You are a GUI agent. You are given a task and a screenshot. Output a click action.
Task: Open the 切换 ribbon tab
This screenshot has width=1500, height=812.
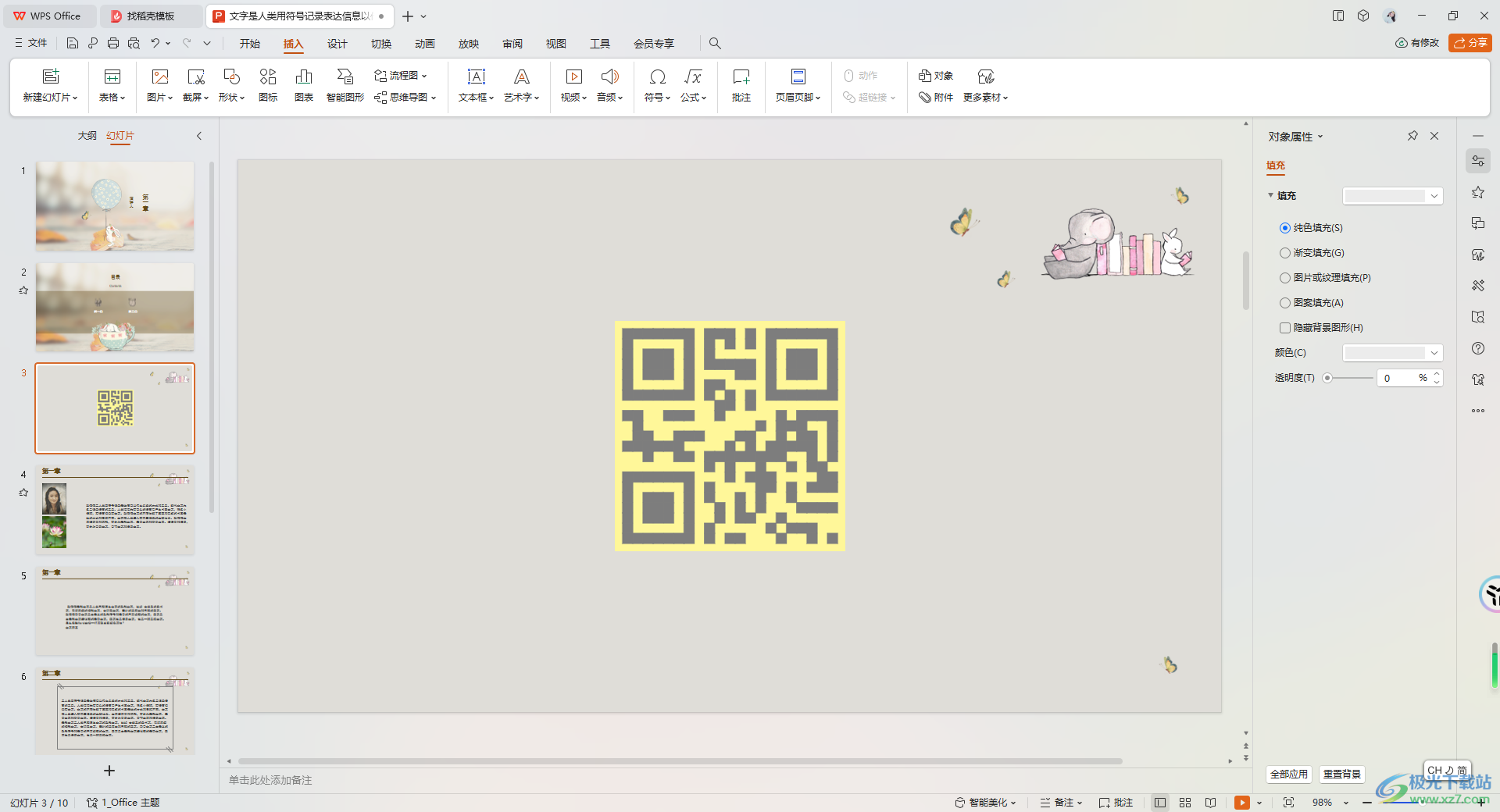coord(381,44)
